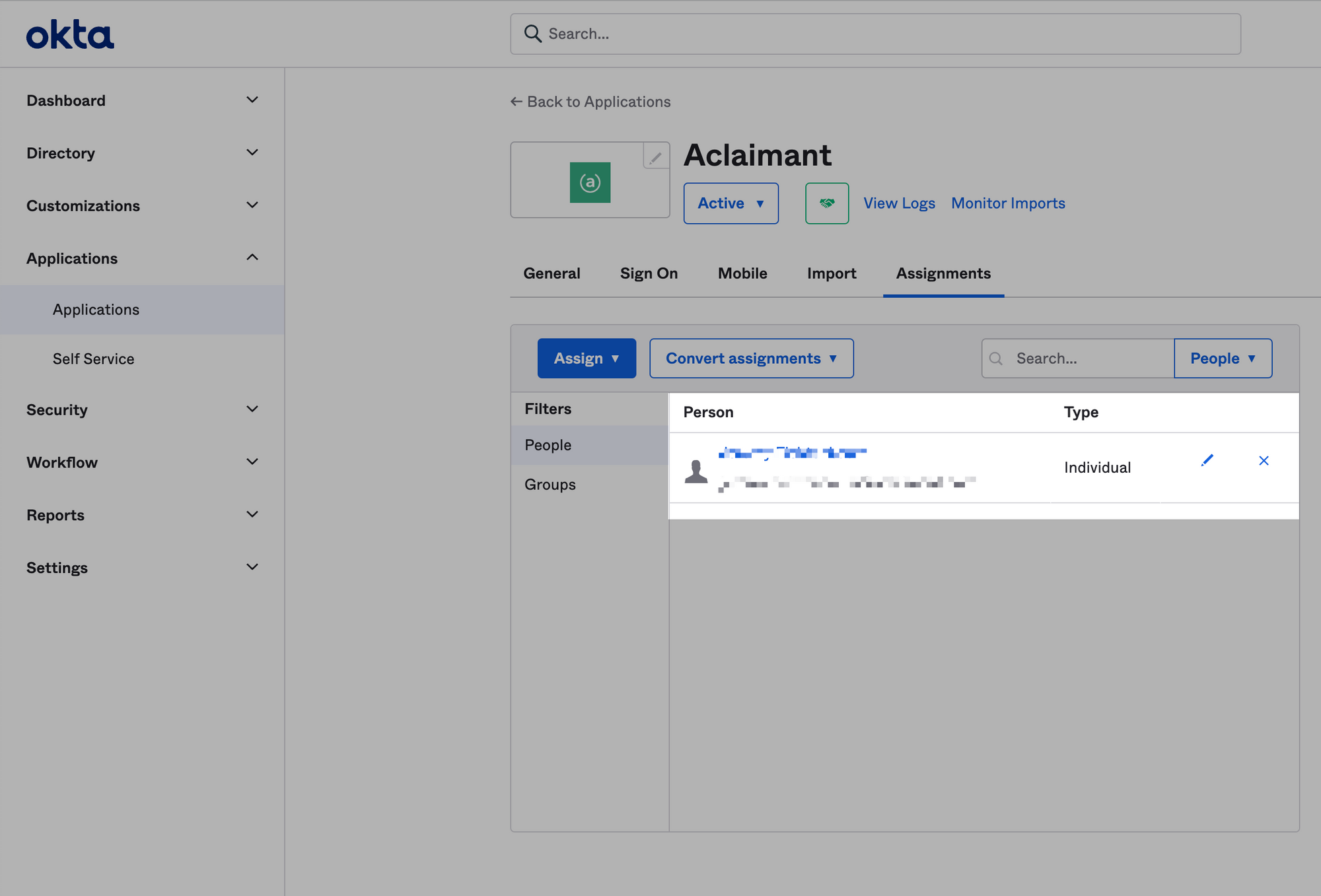Screen dimensions: 1321x896
Task: Select the Assignments tab
Action: [x=943, y=273]
